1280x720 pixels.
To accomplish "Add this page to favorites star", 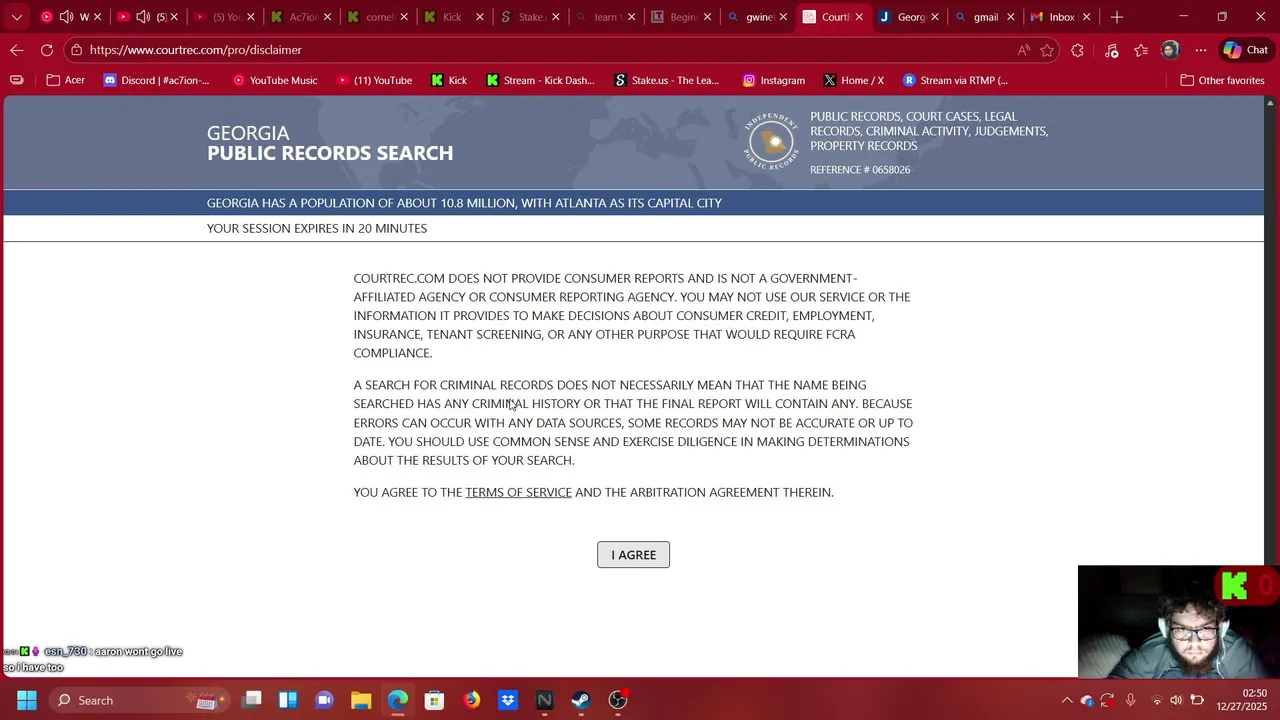I will (1047, 50).
